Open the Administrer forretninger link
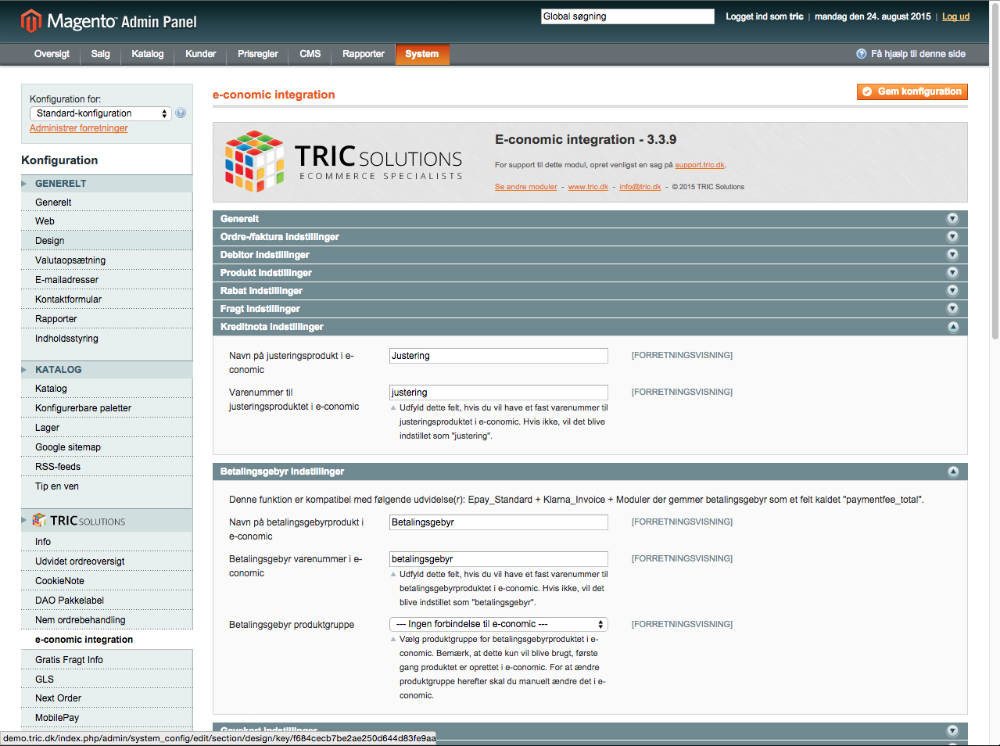The height and width of the screenshot is (746, 1000). [78, 127]
